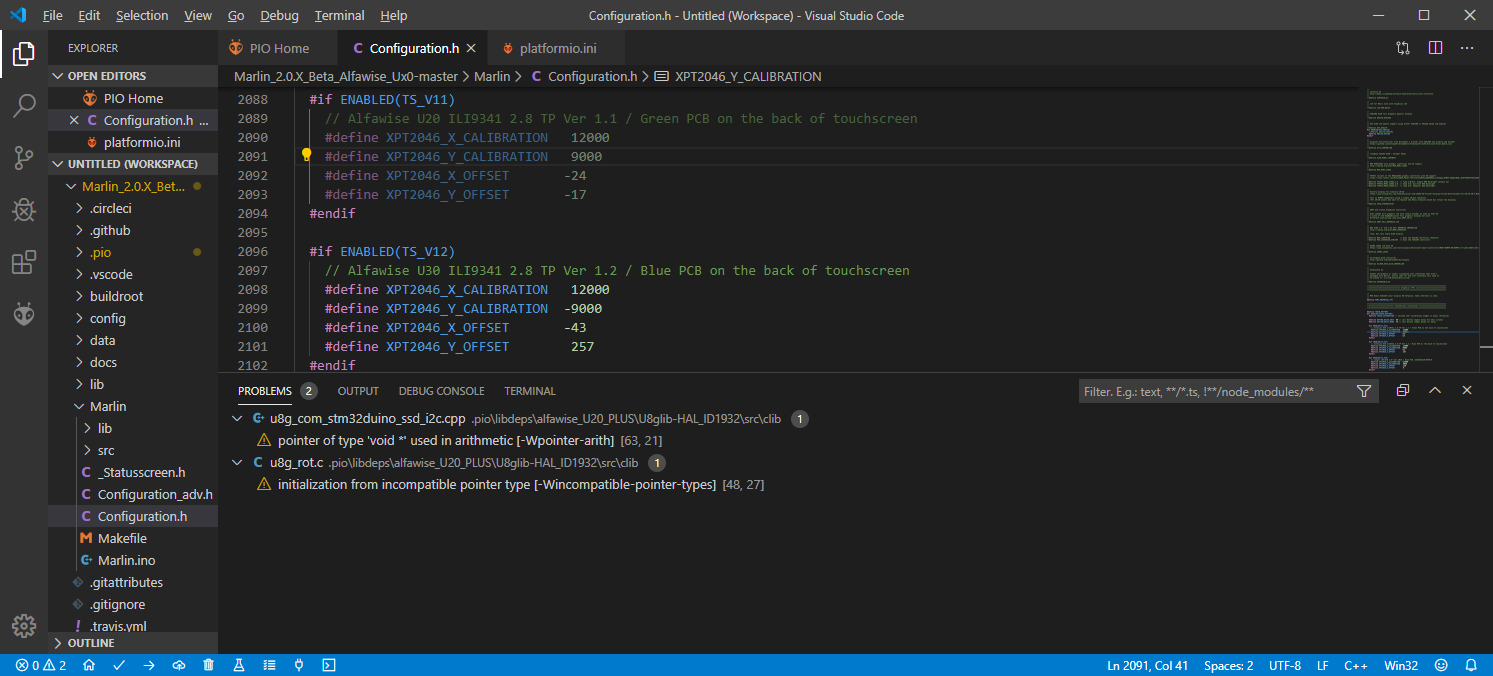The width and height of the screenshot is (1493, 676).
Task: Click the PlatformIO Upload arrow in status bar
Action: coord(149,665)
